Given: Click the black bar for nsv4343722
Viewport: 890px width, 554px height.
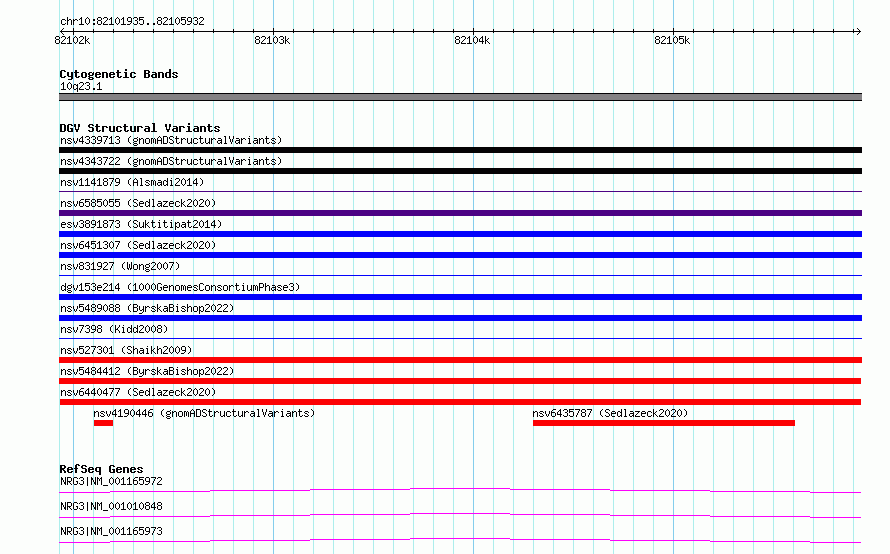Looking at the screenshot, I should (x=460, y=171).
